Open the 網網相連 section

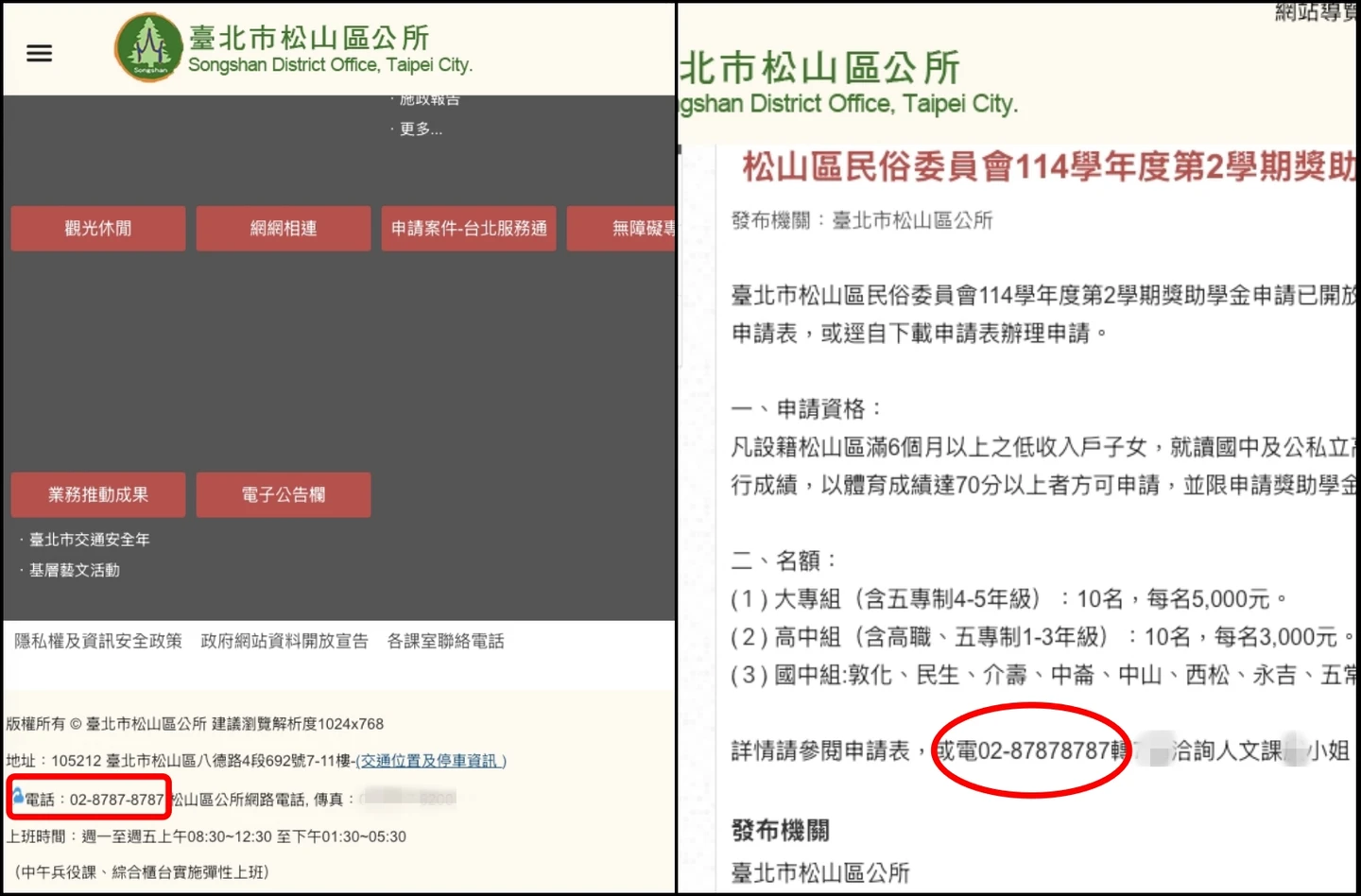click(284, 229)
